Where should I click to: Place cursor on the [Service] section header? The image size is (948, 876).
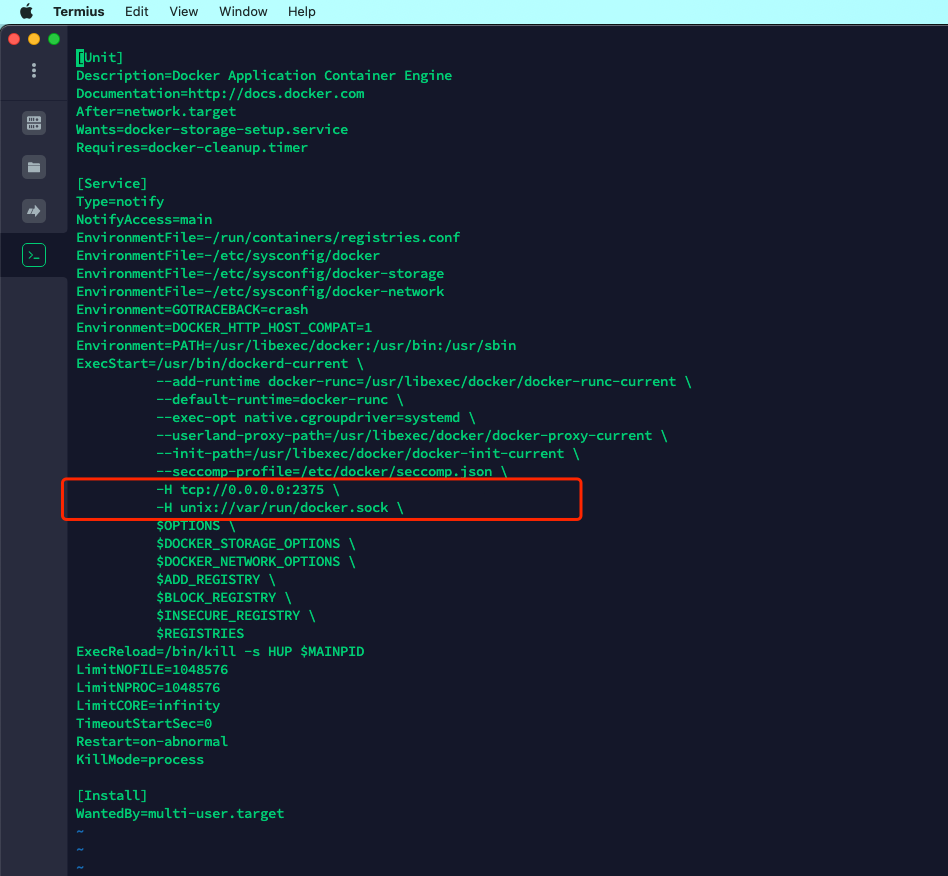pos(112,184)
